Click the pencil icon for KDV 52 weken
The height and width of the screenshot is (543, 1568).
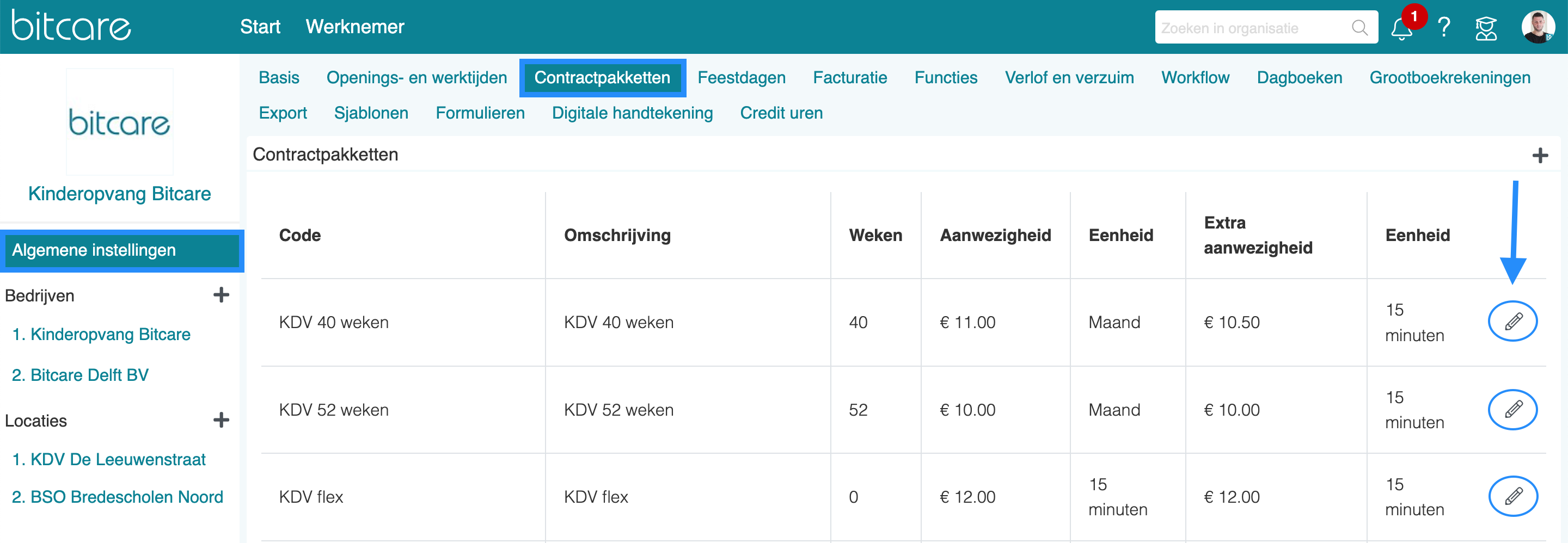(x=1512, y=409)
